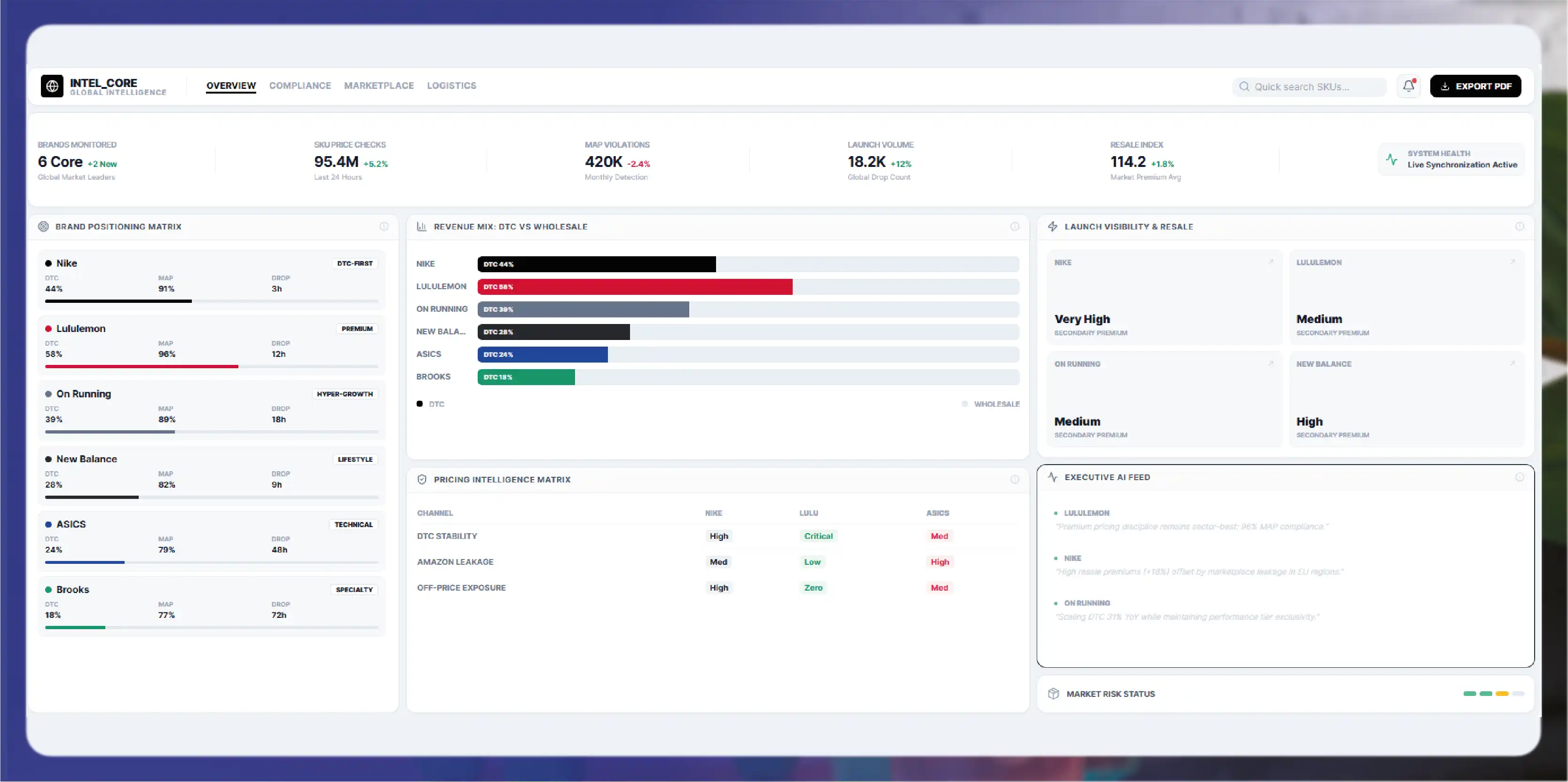
Task: Open the ON RUNNING entry in AI feed
Action: (1087, 603)
